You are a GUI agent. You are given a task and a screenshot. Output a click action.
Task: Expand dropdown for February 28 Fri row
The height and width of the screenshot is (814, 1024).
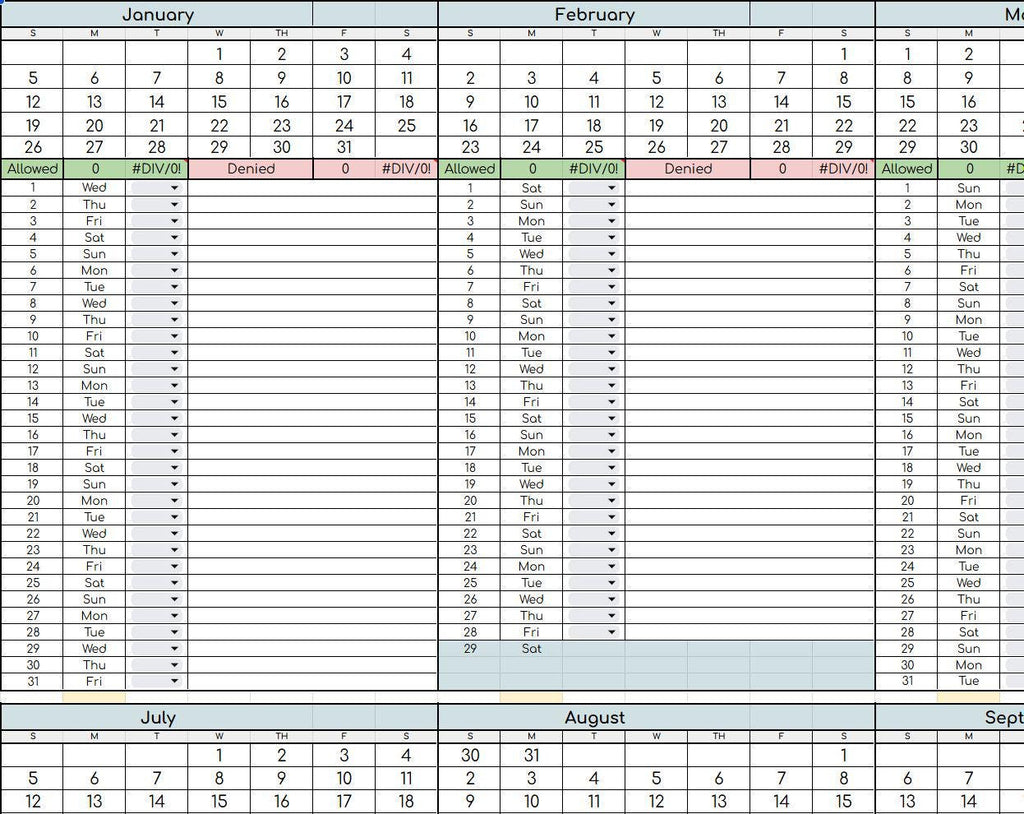pyautogui.click(x=593, y=632)
